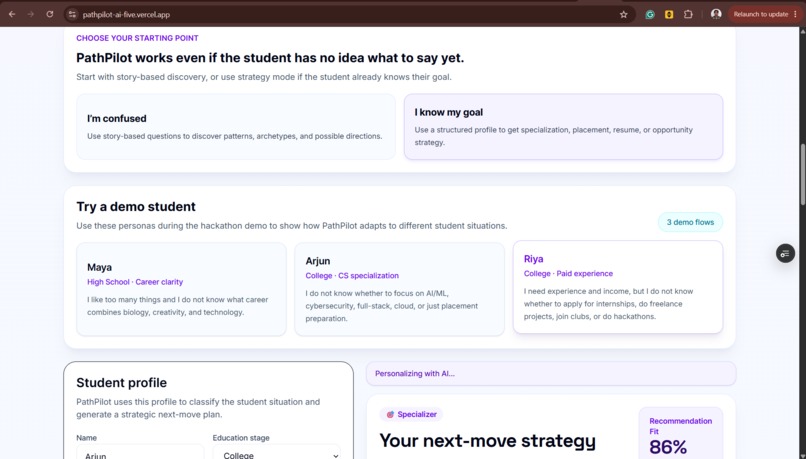Click the page vertical scrollbar thumb
Viewport: 806px width, 459px height.
(x=802, y=175)
